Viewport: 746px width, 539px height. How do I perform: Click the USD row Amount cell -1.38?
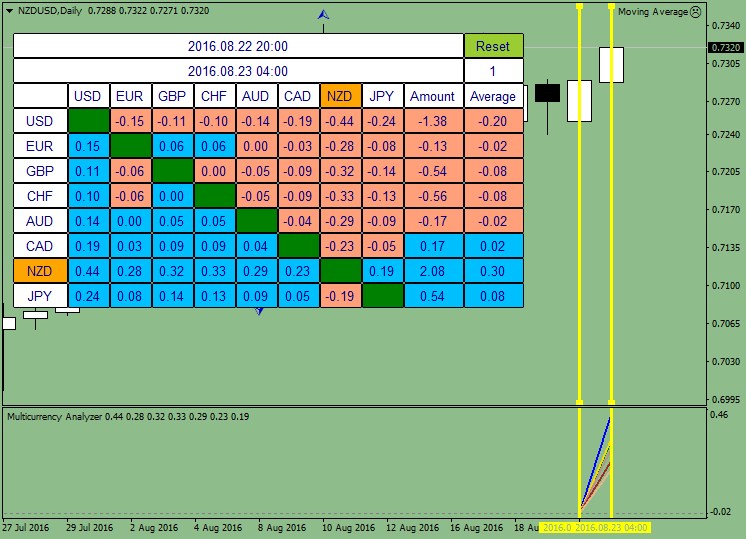433,121
